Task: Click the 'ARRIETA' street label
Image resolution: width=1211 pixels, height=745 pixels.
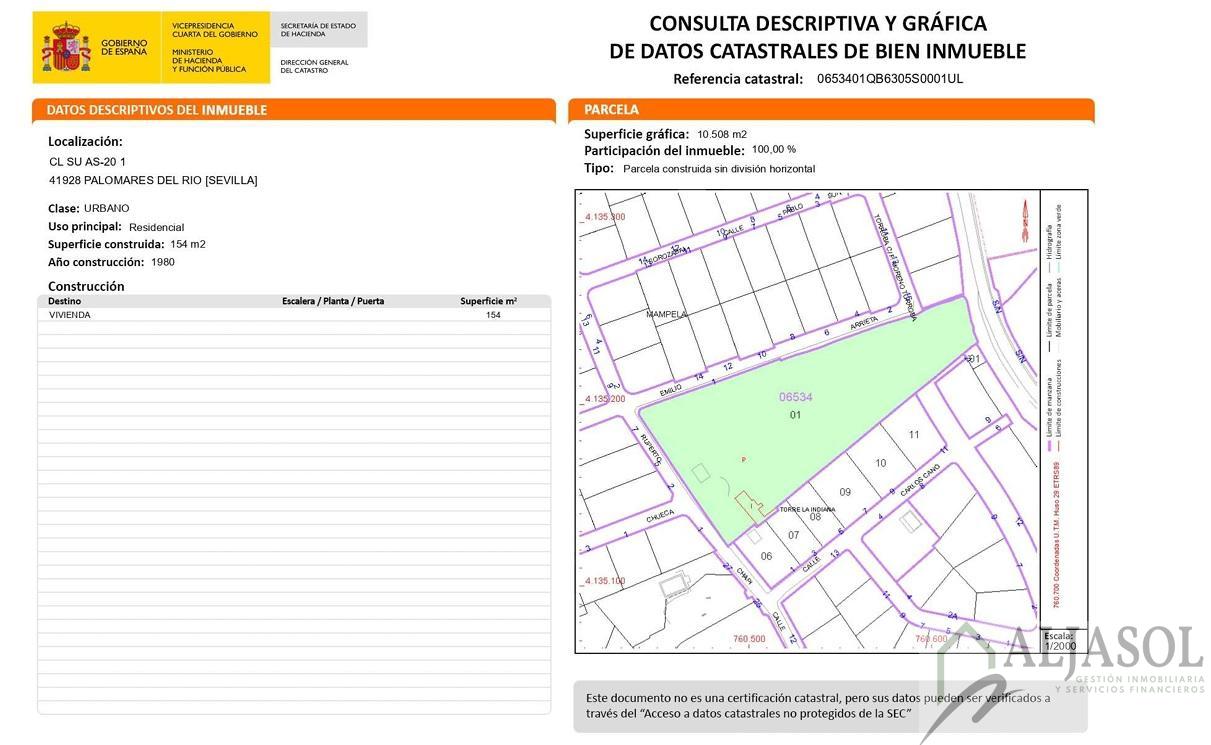Action: 864,325
